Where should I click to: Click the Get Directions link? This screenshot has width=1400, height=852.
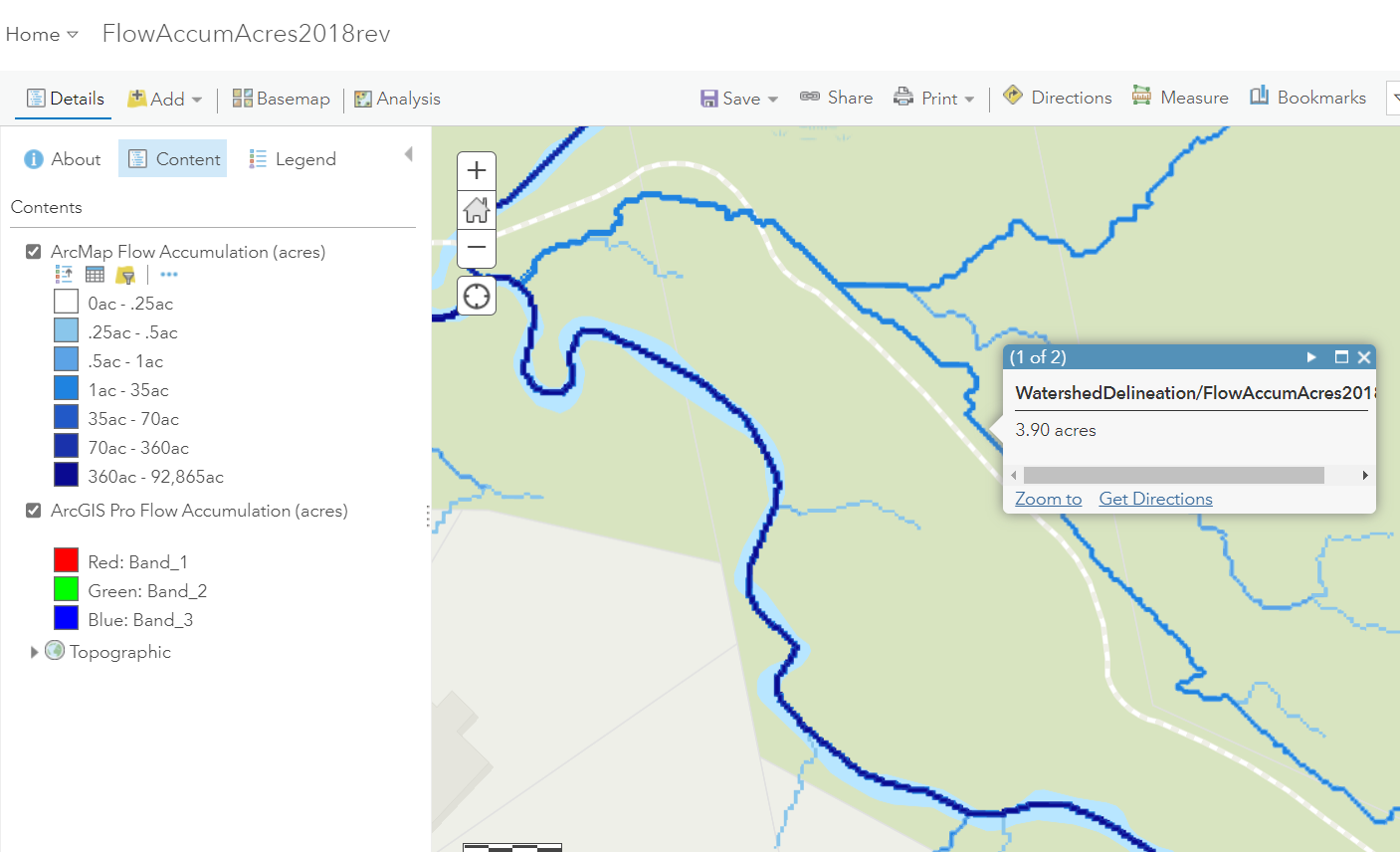tap(1155, 499)
